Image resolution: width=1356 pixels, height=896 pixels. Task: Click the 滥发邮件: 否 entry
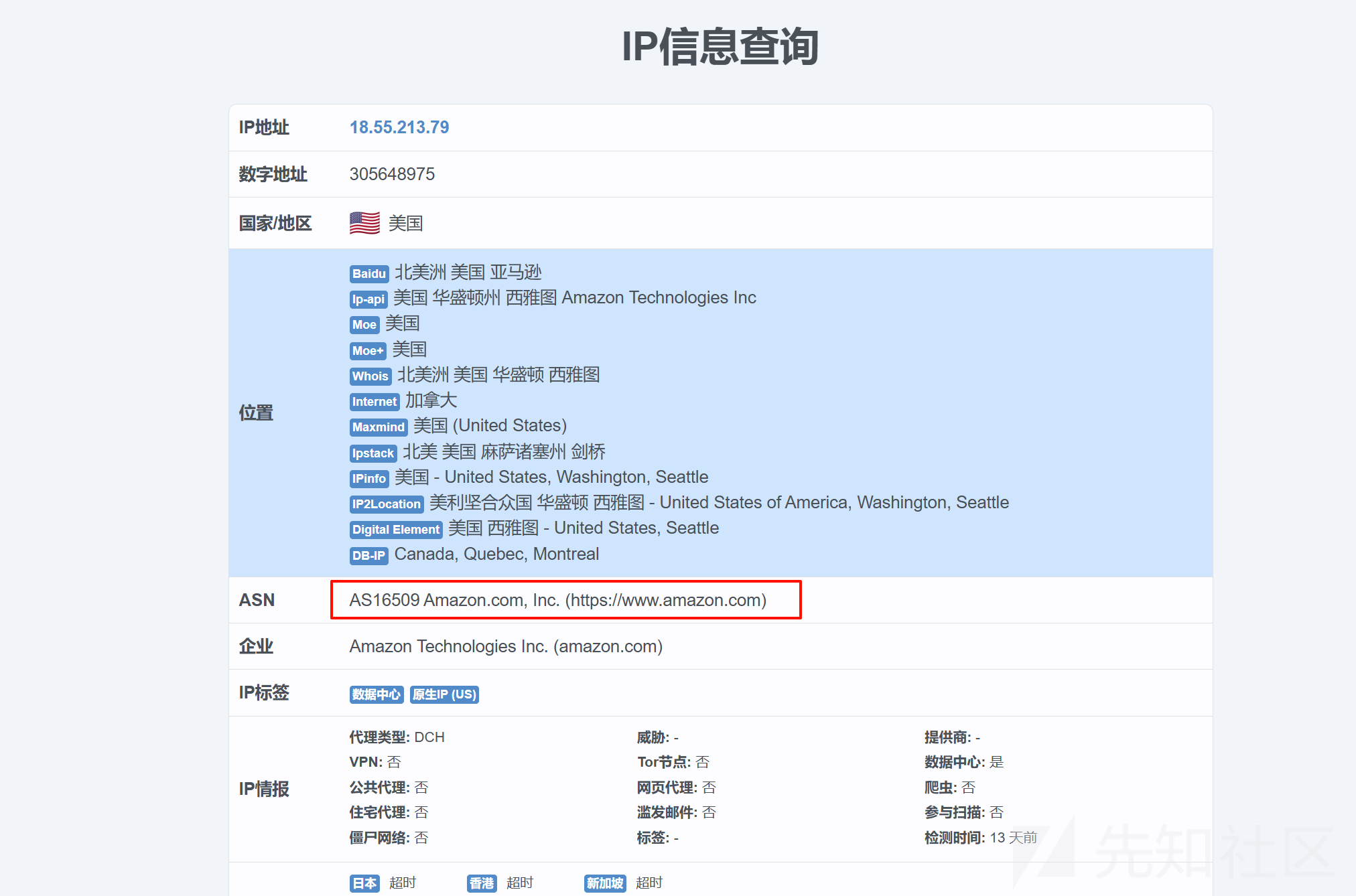click(677, 812)
